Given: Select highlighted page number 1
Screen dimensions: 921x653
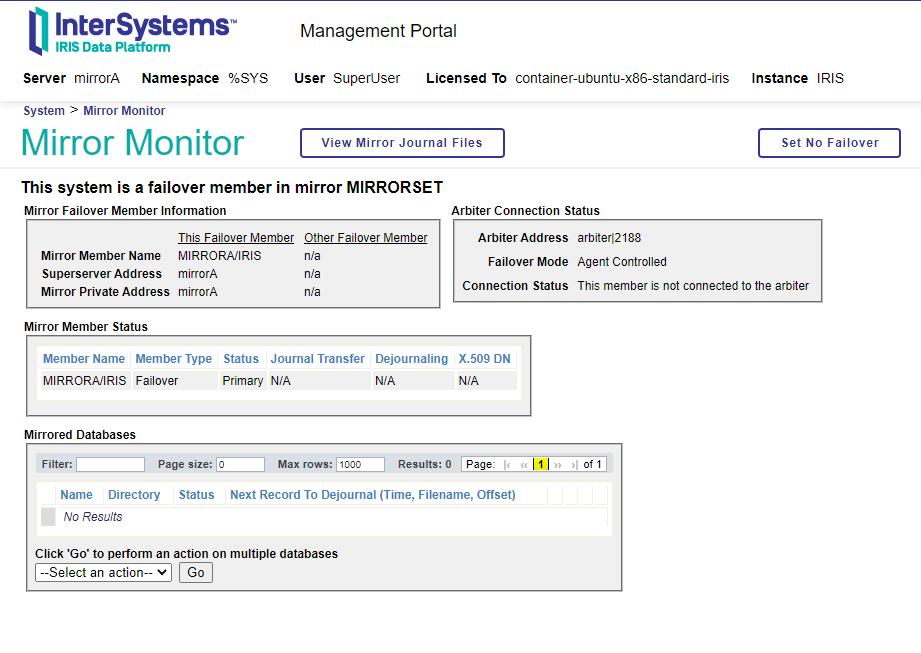Looking at the screenshot, I should (540, 465).
